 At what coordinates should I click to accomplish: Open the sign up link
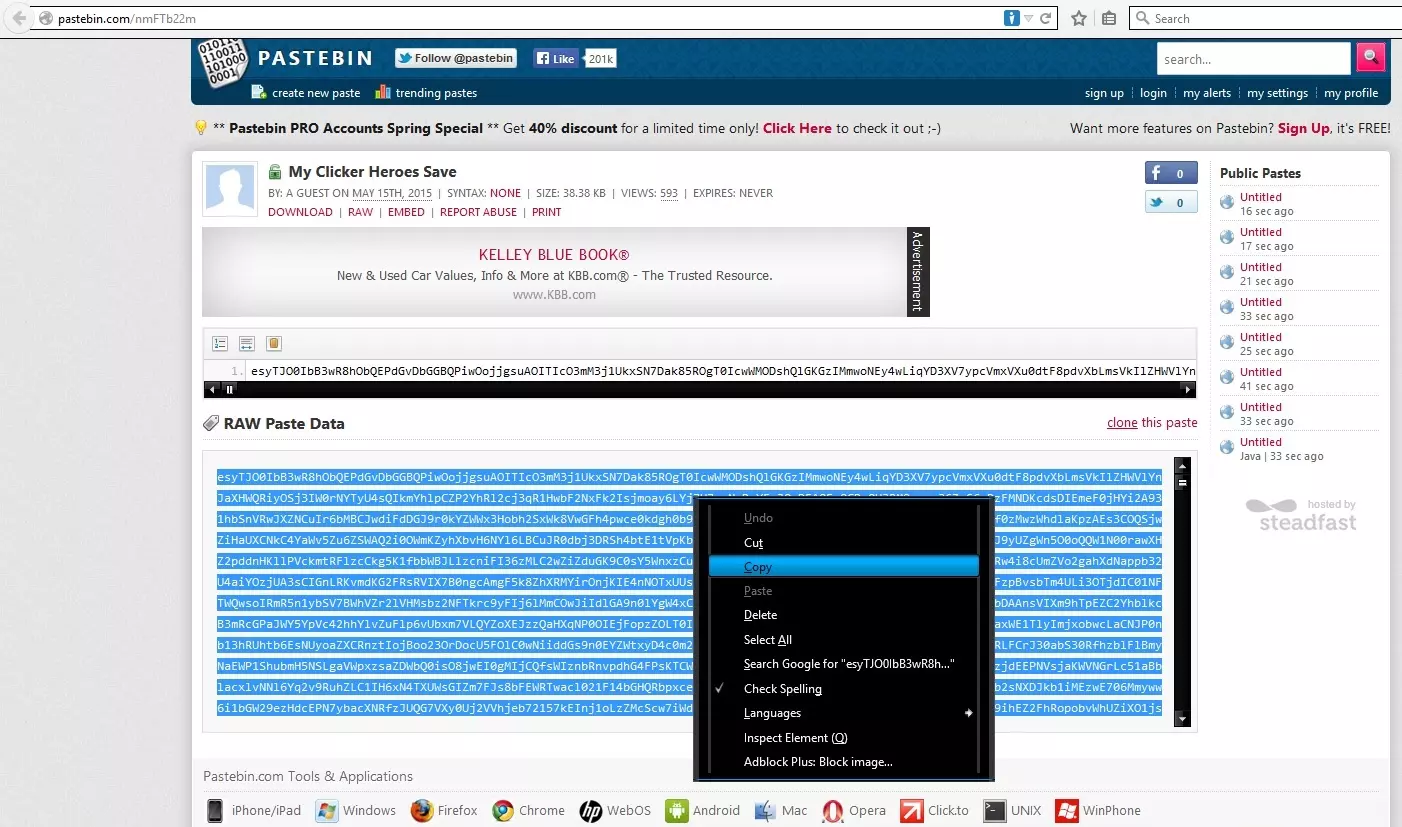click(x=1104, y=93)
